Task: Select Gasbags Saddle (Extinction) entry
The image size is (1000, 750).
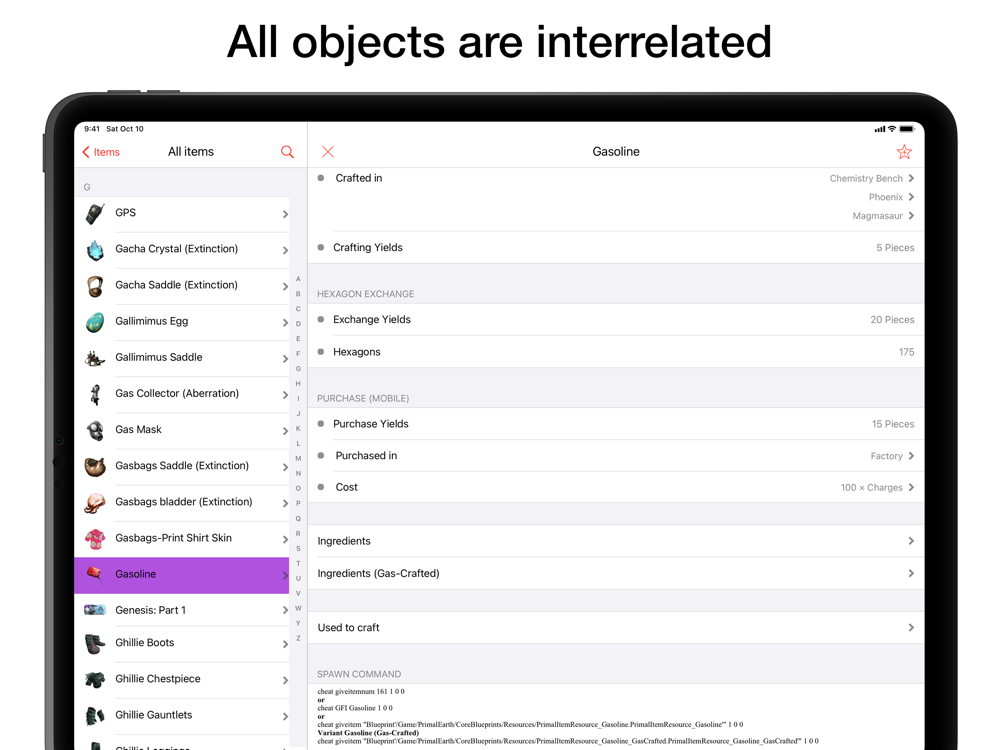Action: [x=181, y=467]
